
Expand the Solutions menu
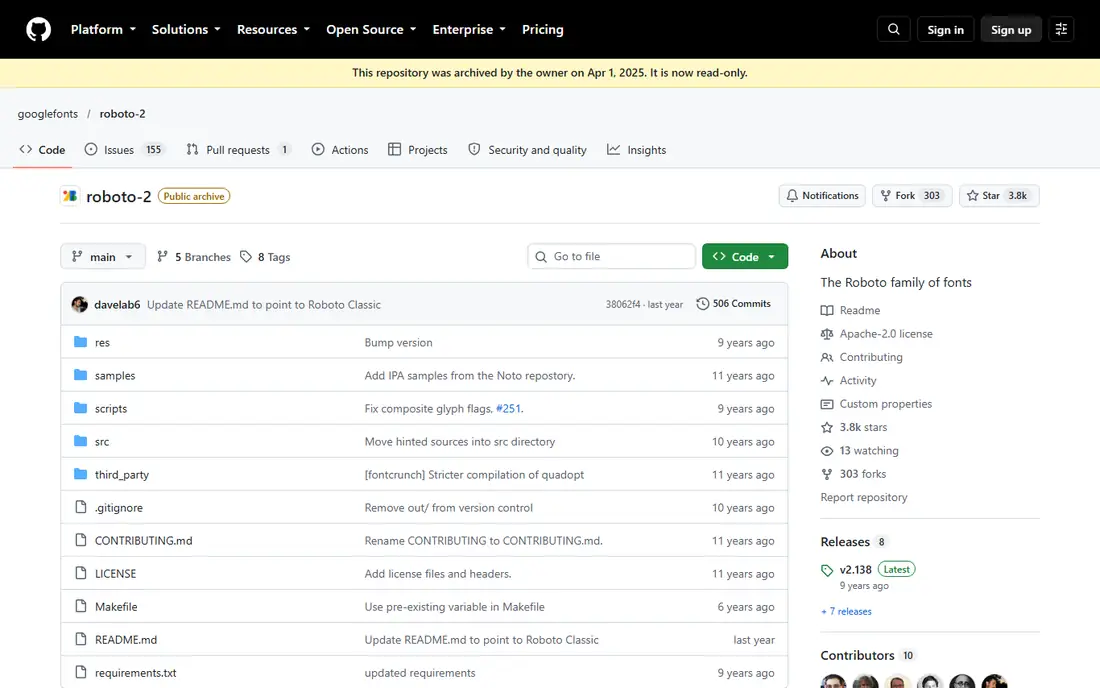point(186,29)
